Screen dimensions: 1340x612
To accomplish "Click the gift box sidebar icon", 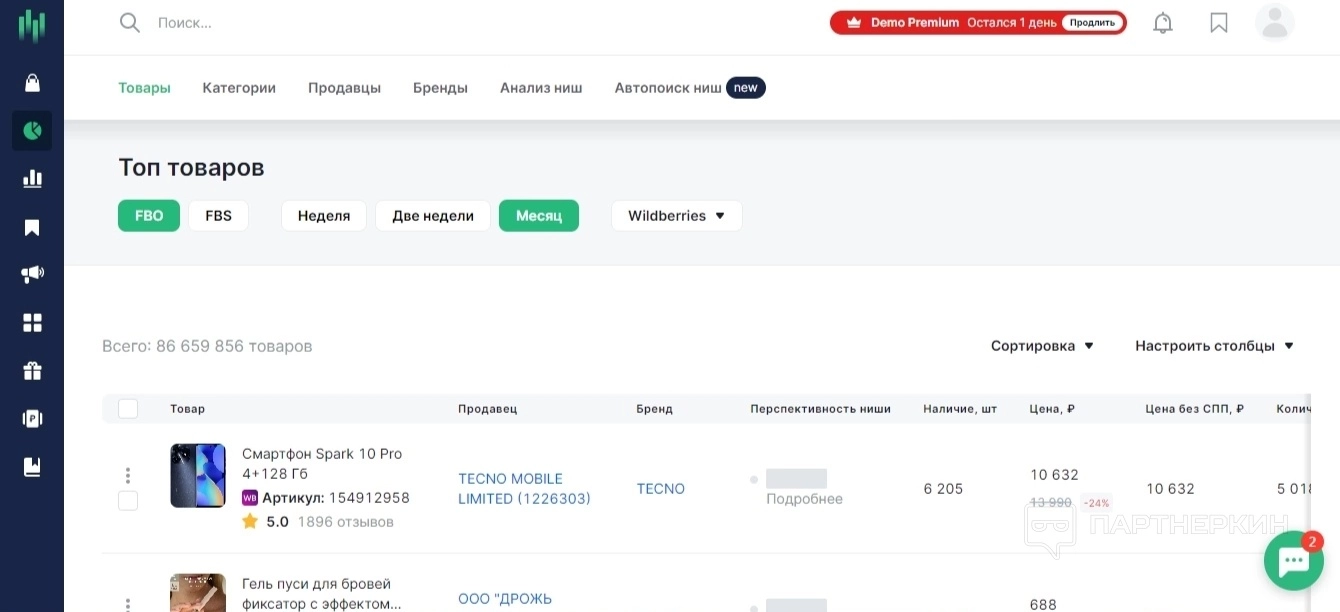I will [32, 371].
